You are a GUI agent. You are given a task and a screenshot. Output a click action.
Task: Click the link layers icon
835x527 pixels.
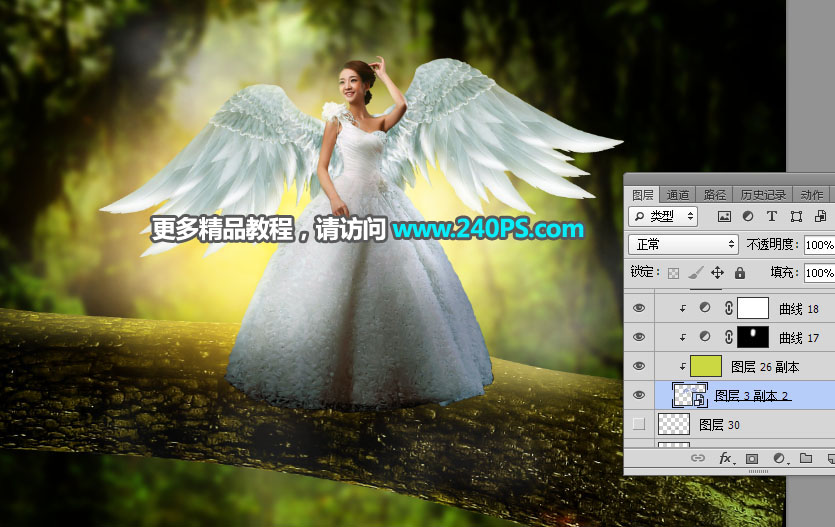pos(698,458)
